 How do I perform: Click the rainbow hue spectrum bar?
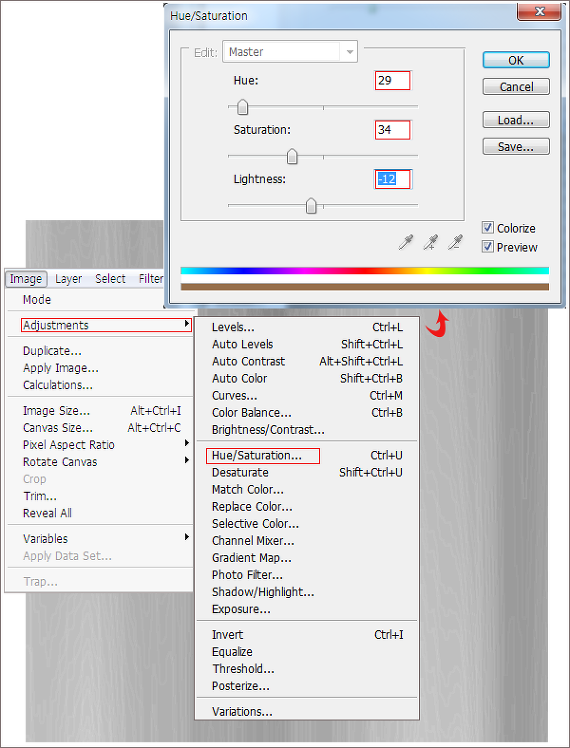(x=364, y=270)
